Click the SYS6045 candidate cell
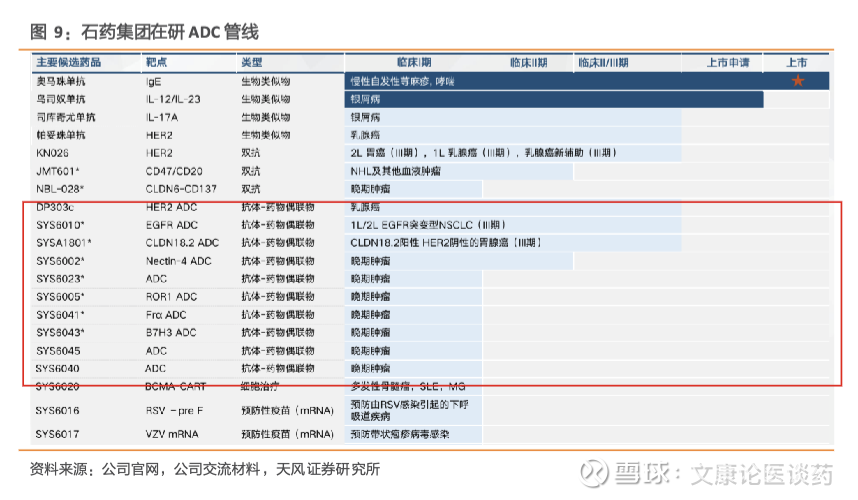 point(57,351)
